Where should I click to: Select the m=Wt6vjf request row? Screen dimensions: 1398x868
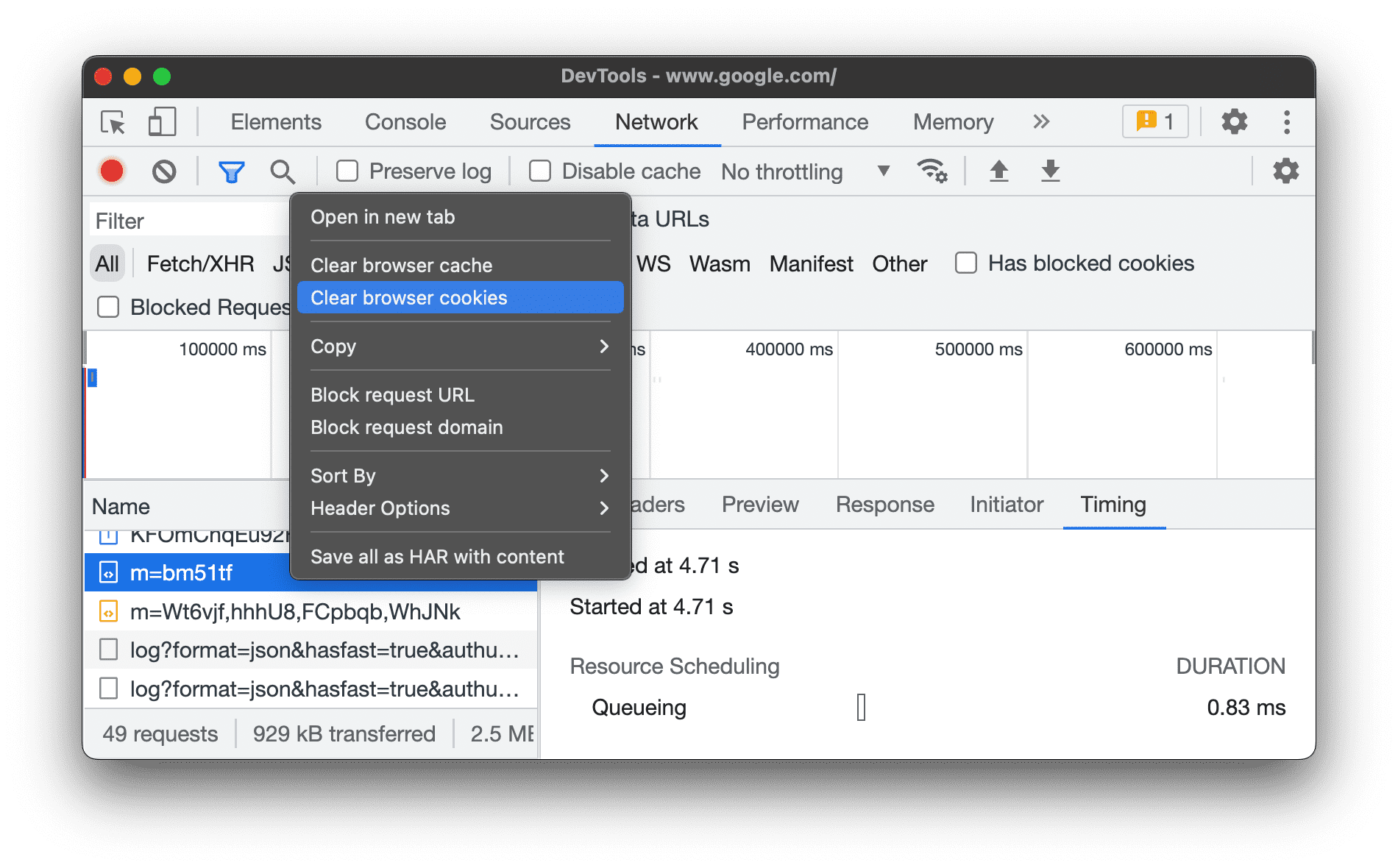(294, 611)
